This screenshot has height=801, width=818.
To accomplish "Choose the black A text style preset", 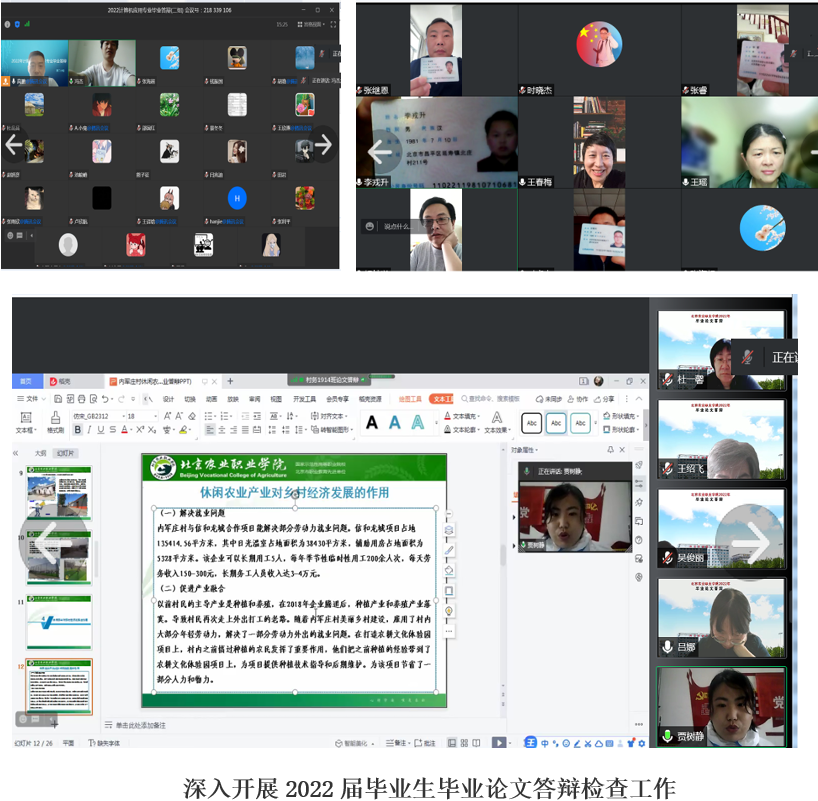I will pyautogui.click(x=372, y=423).
